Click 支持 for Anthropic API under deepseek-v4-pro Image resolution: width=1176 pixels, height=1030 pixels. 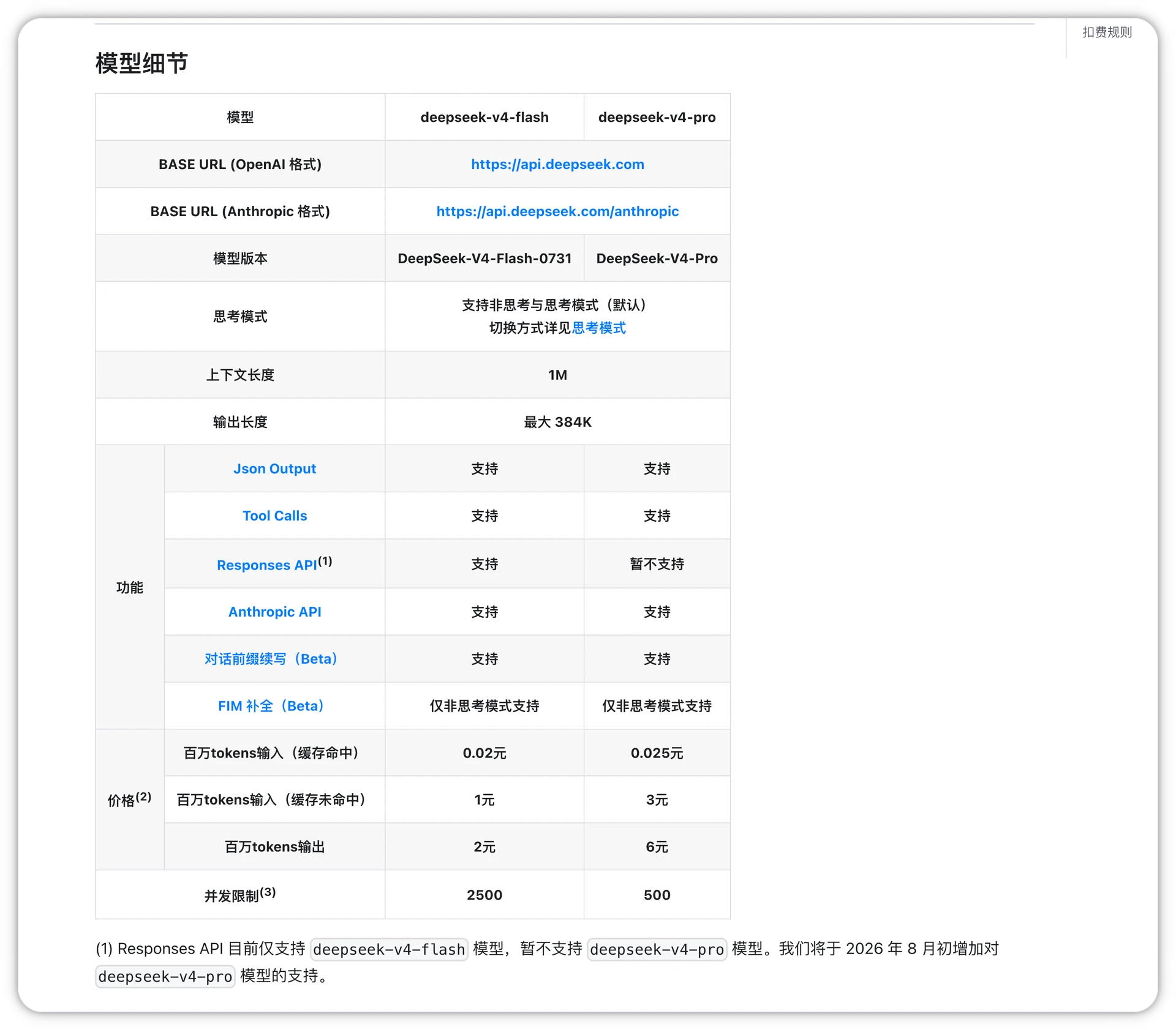[x=657, y=612]
